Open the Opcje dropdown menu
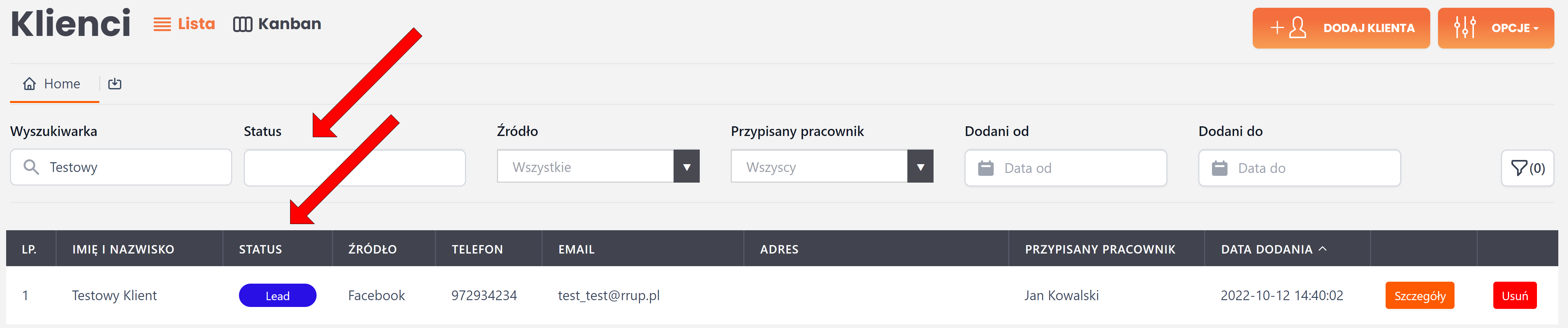This screenshot has width=1568, height=328. pyautogui.click(x=1495, y=28)
